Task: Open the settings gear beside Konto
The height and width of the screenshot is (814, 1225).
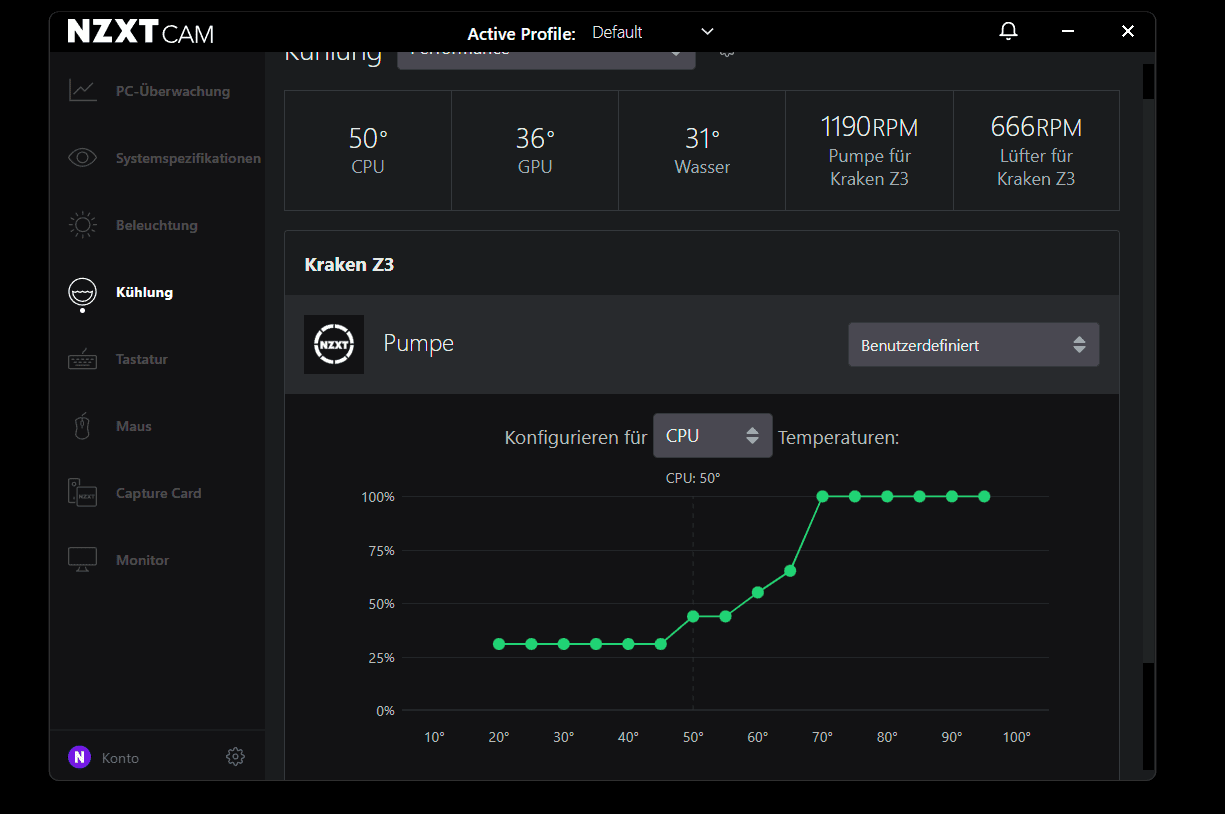Action: click(x=235, y=757)
